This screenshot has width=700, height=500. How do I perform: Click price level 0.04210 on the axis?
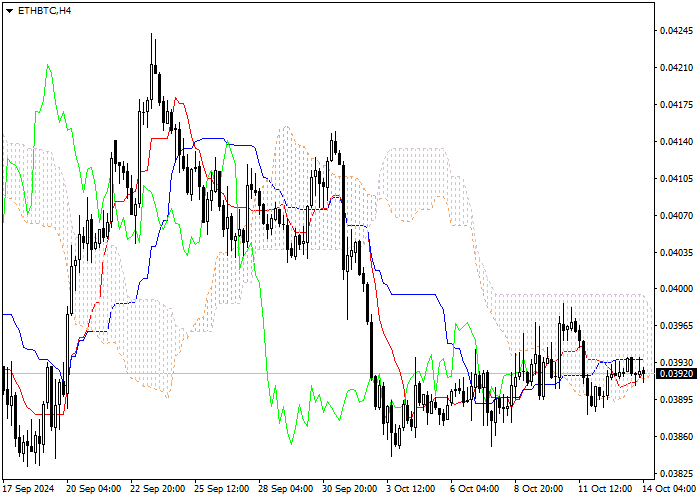pos(677,68)
